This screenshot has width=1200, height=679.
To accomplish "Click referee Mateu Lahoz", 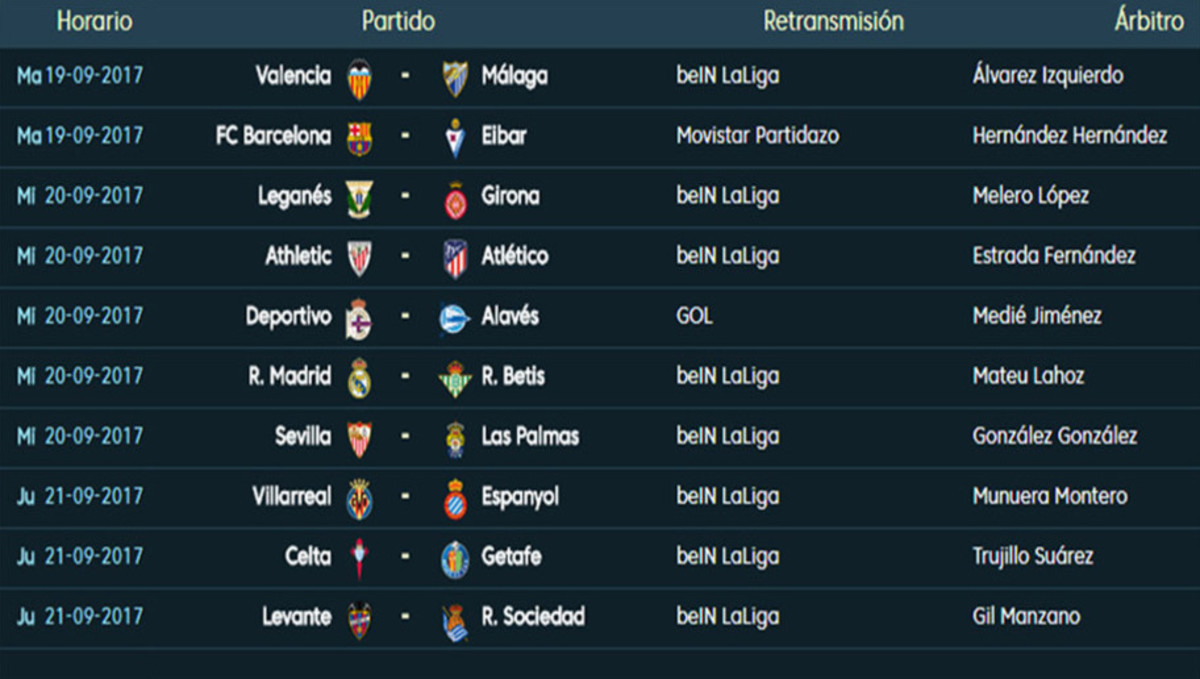I will (x=1028, y=376).
